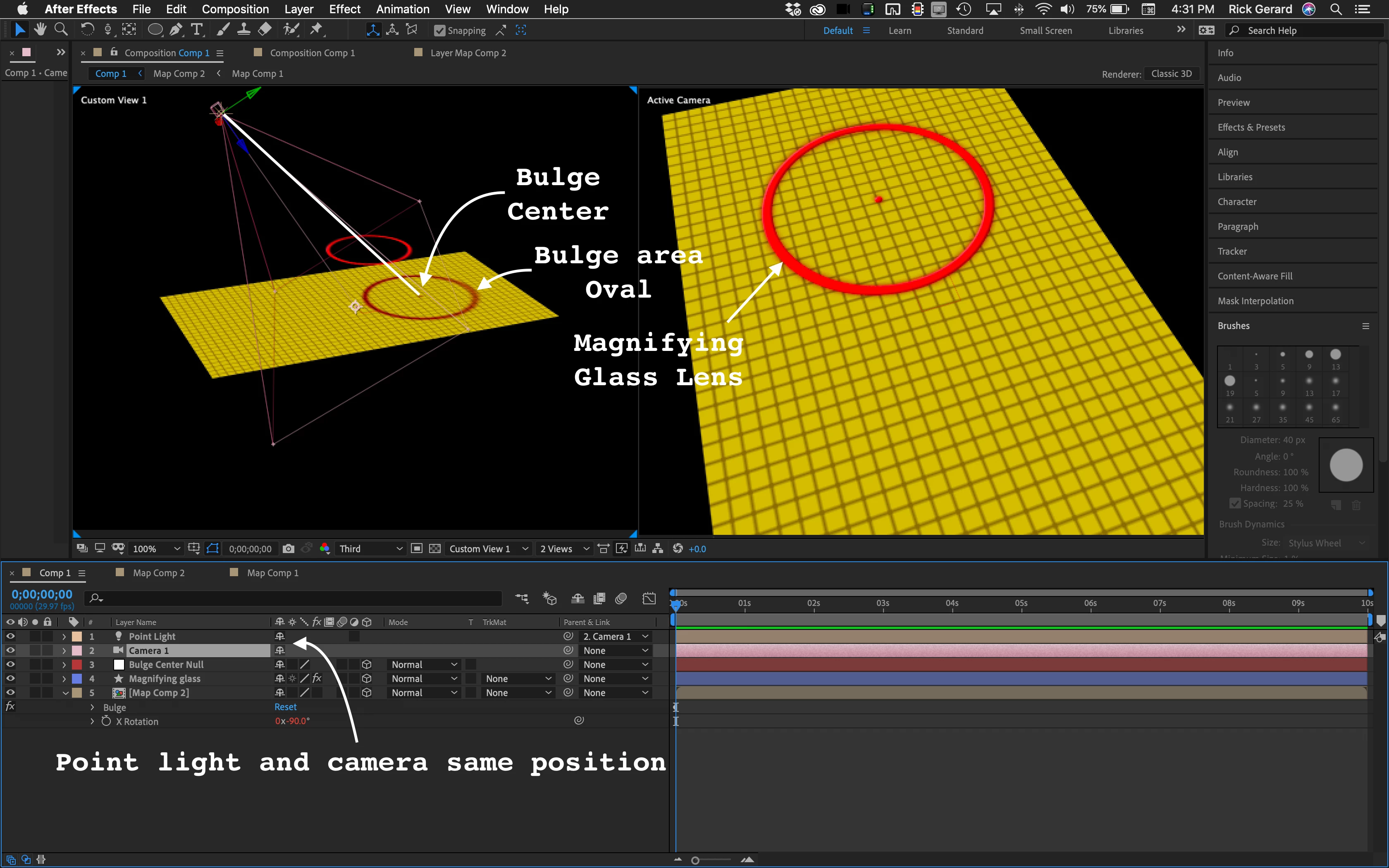Pick the Clone Stamp tool

[x=244, y=30]
